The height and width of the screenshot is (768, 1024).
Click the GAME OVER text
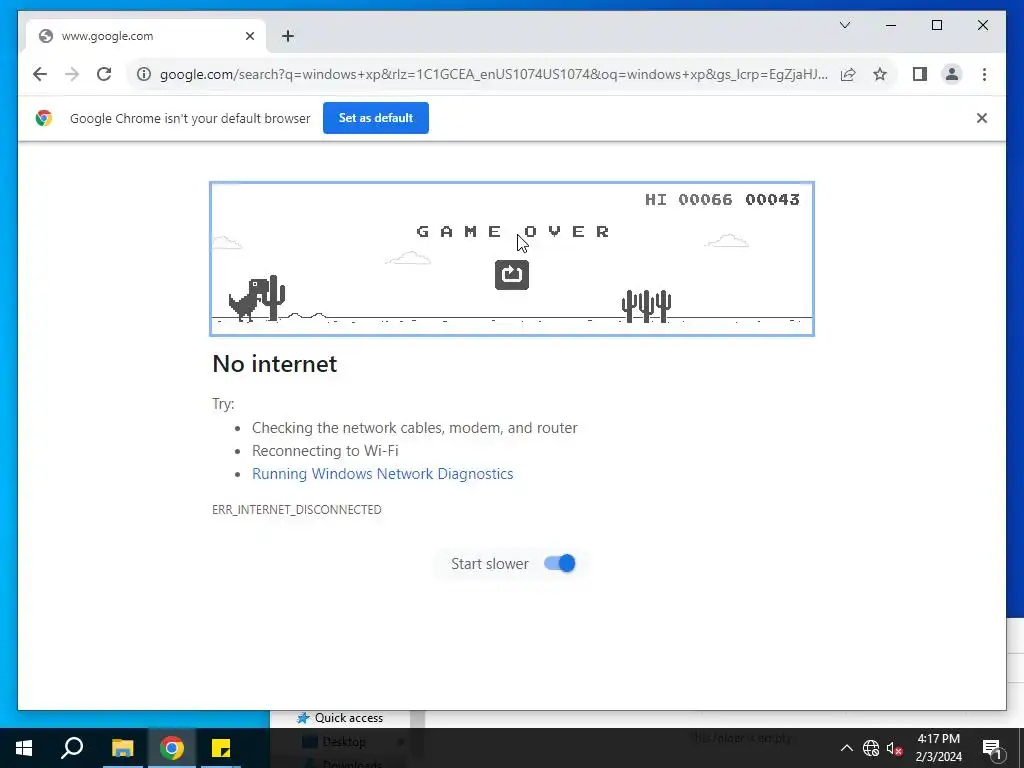pyautogui.click(x=513, y=231)
